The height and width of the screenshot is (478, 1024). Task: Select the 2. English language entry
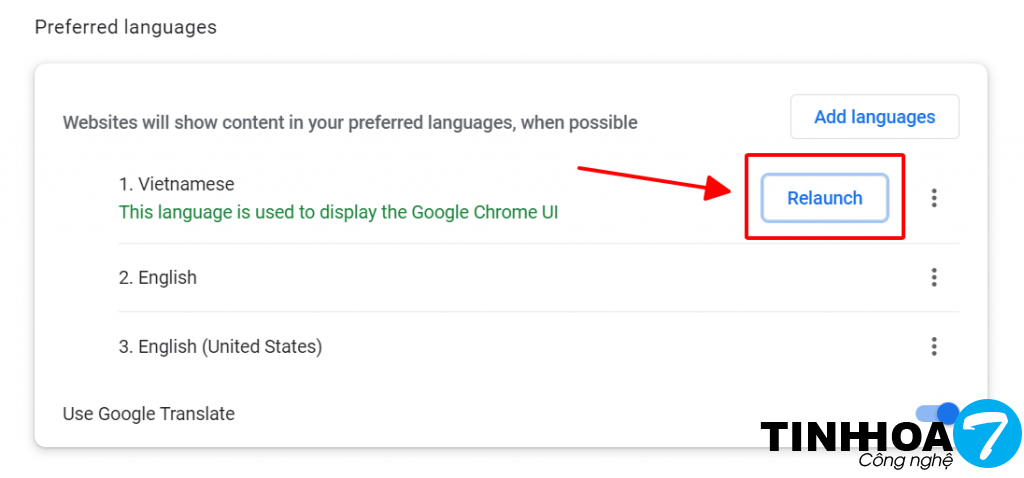click(158, 278)
